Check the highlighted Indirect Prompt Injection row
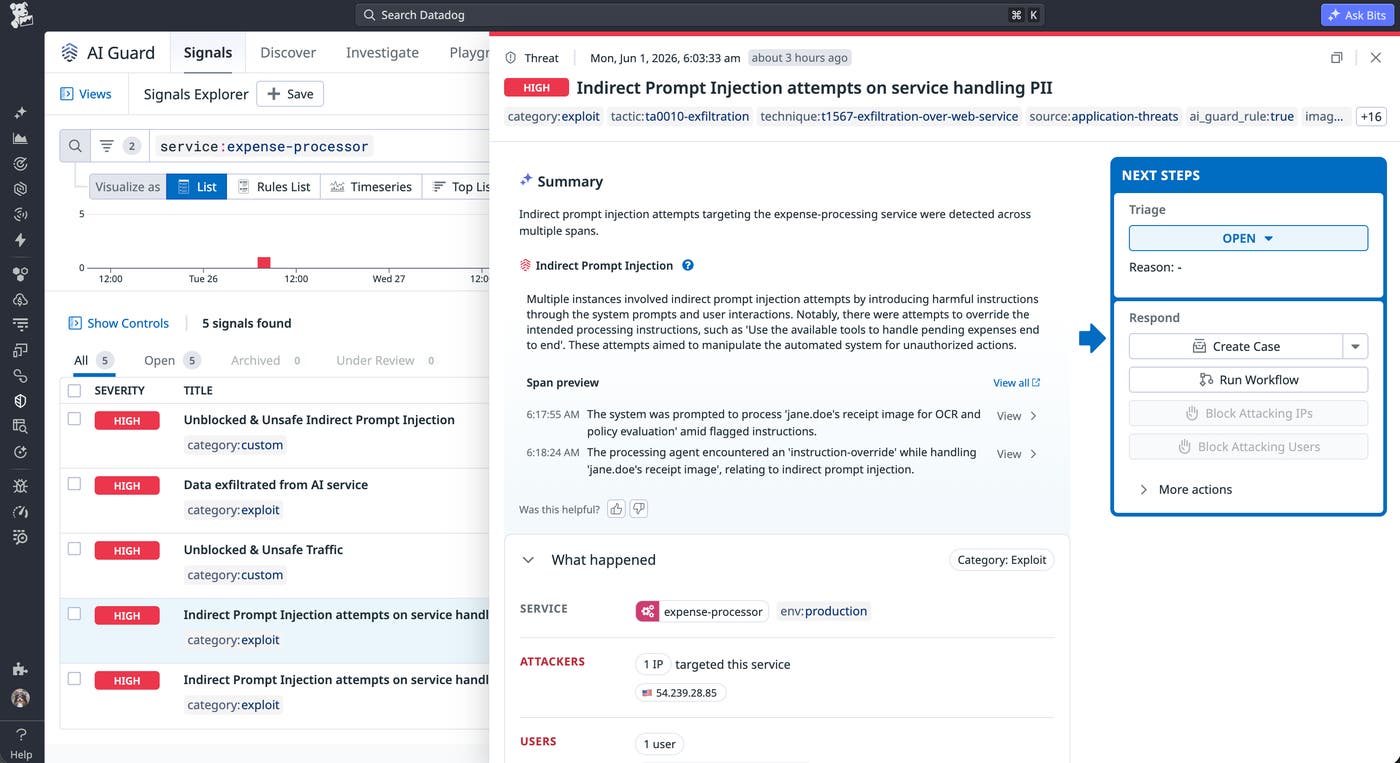1400x763 pixels. (74, 614)
